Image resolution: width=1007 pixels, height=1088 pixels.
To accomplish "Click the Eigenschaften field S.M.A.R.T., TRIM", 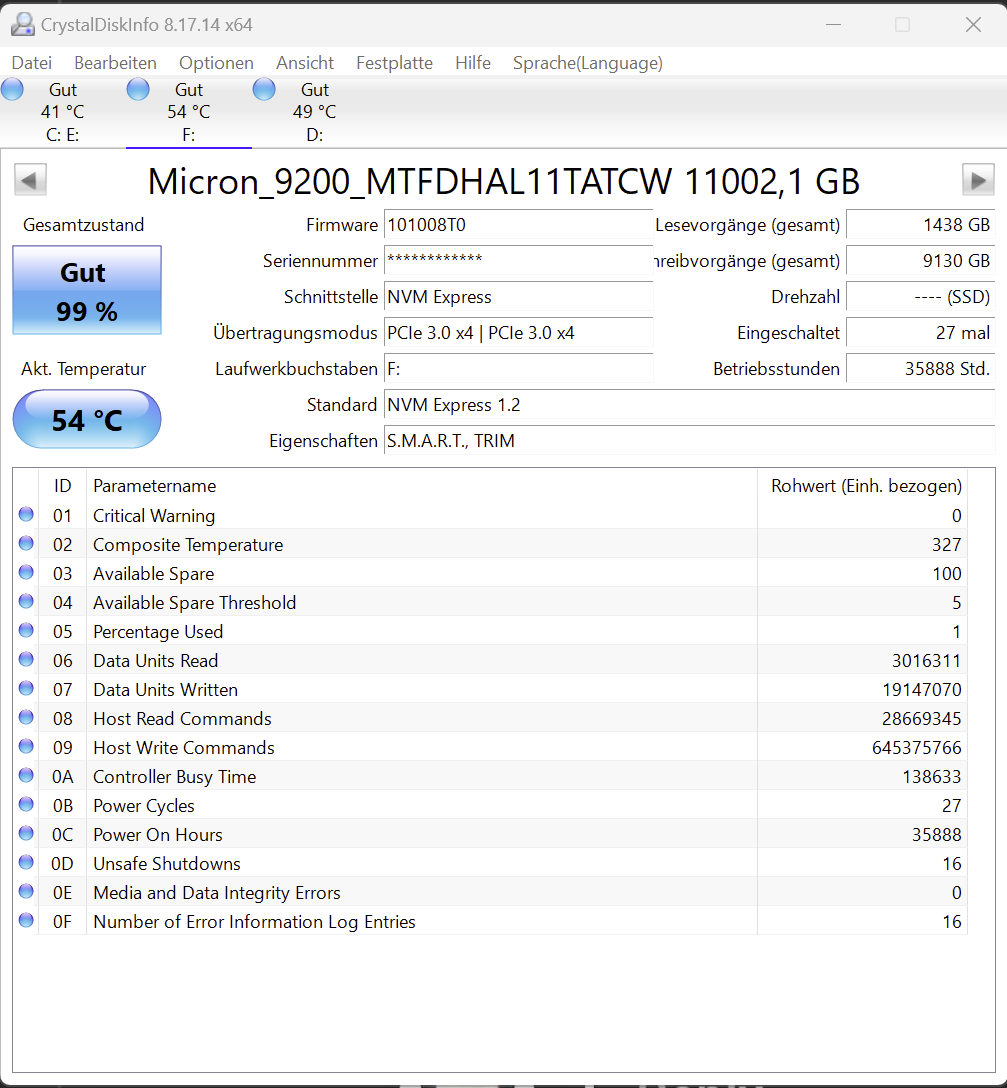I will [689, 441].
